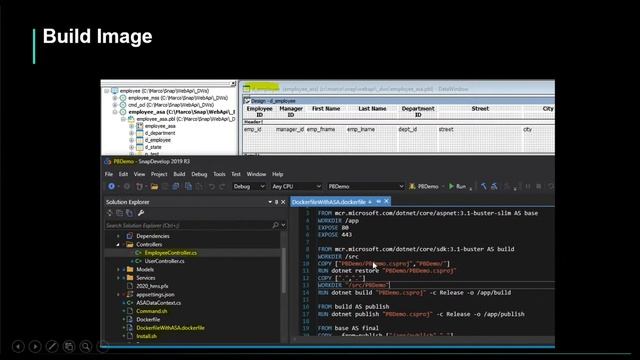The width and height of the screenshot is (640, 360).
Task: Click slideshow pen tool icon
Action: click(x=52, y=347)
